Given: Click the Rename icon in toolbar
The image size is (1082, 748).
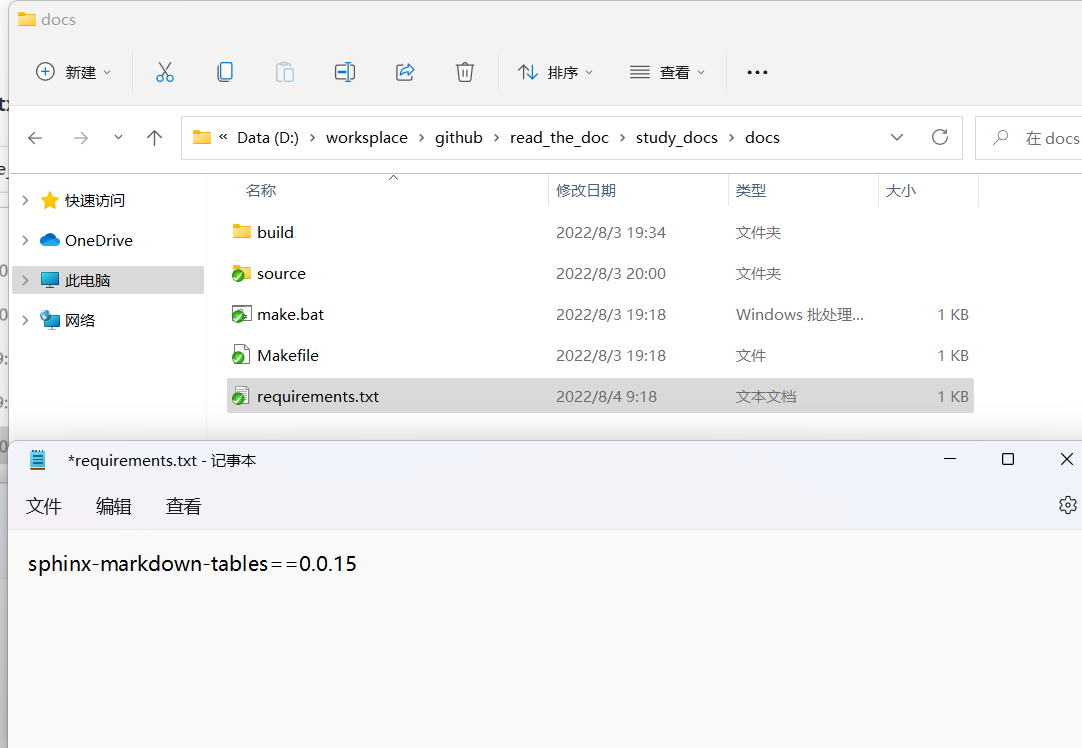Looking at the screenshot, I should [x=345, y=72].
